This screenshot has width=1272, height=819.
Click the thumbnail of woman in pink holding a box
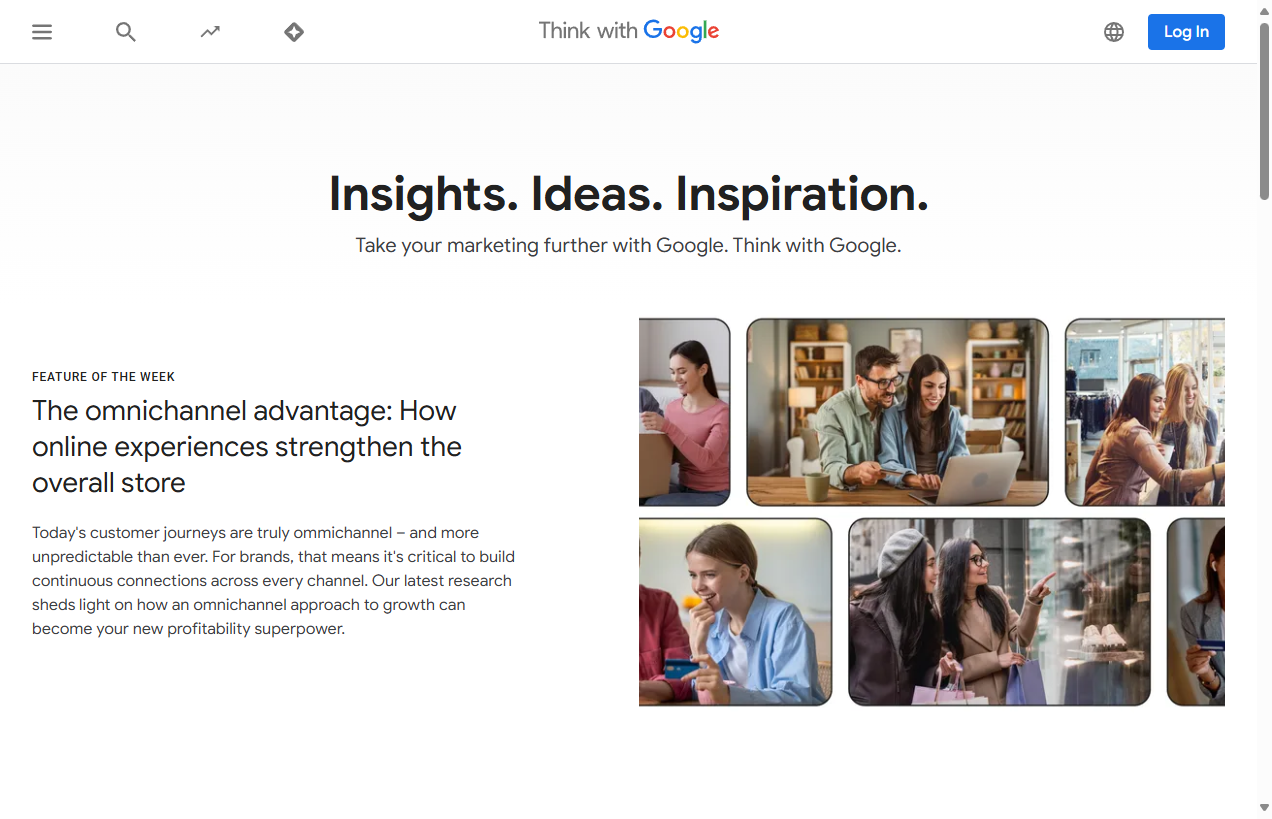(x=683, y=411)
